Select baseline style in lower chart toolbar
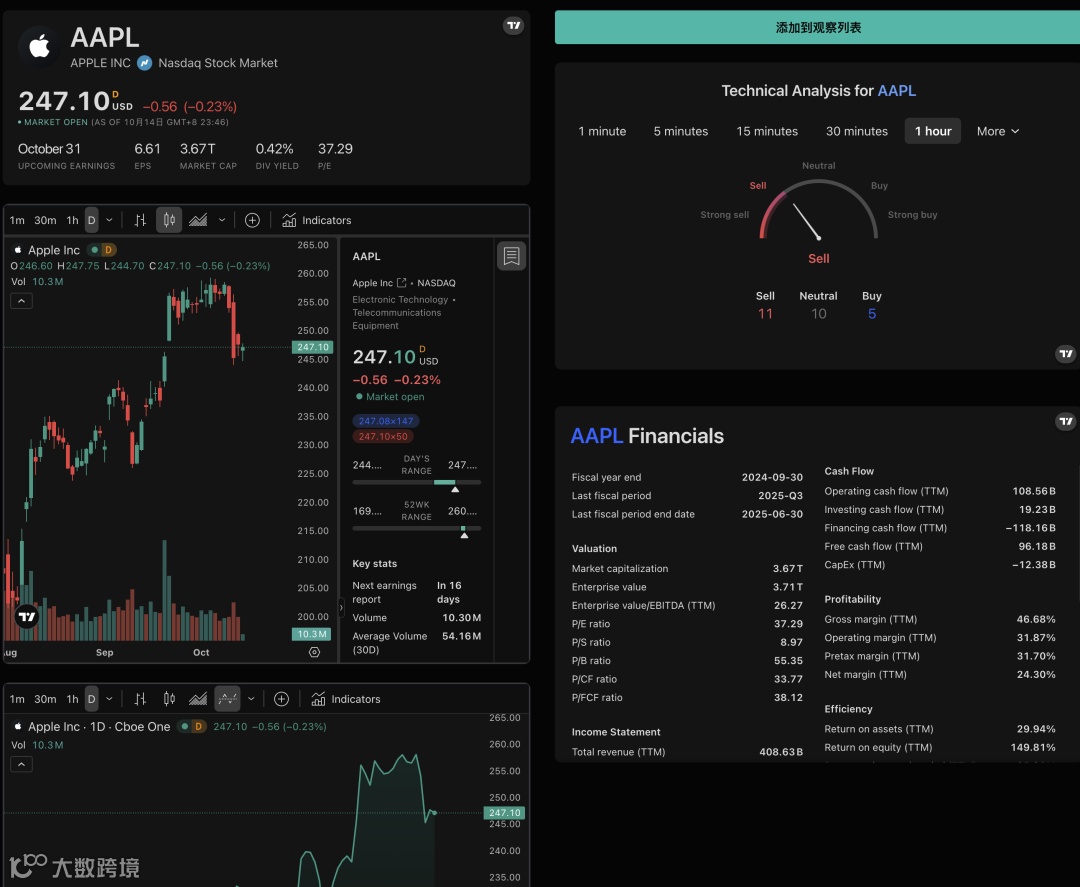Viewport: 1080px width, 887px height. coord(227,699)
